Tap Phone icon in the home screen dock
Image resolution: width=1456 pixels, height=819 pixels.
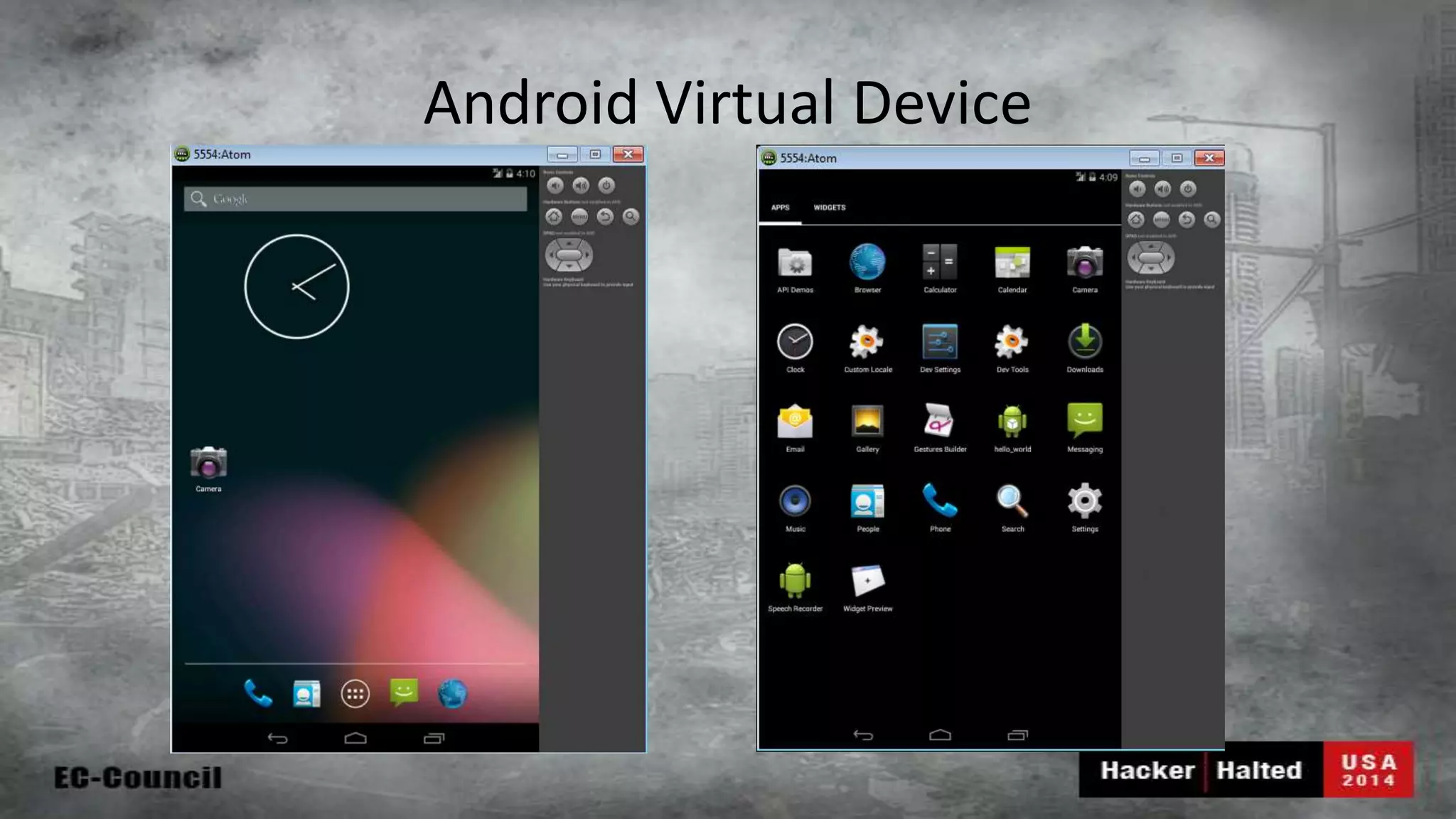click(258, 693)
